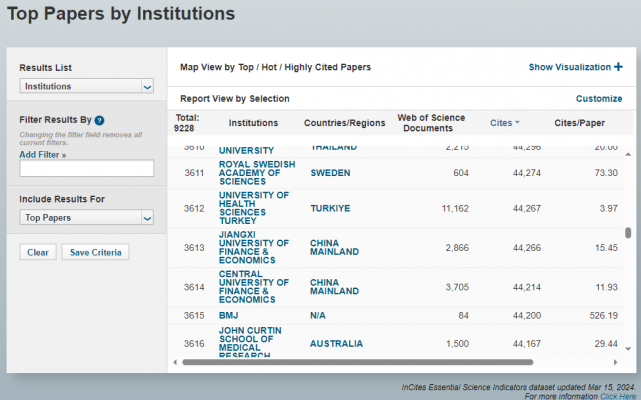The width and height of the screenshot is (641, 400).
Task: Click the vertical scrollbar up arrow
Action: pyautogui.click(x=628, y=155)
